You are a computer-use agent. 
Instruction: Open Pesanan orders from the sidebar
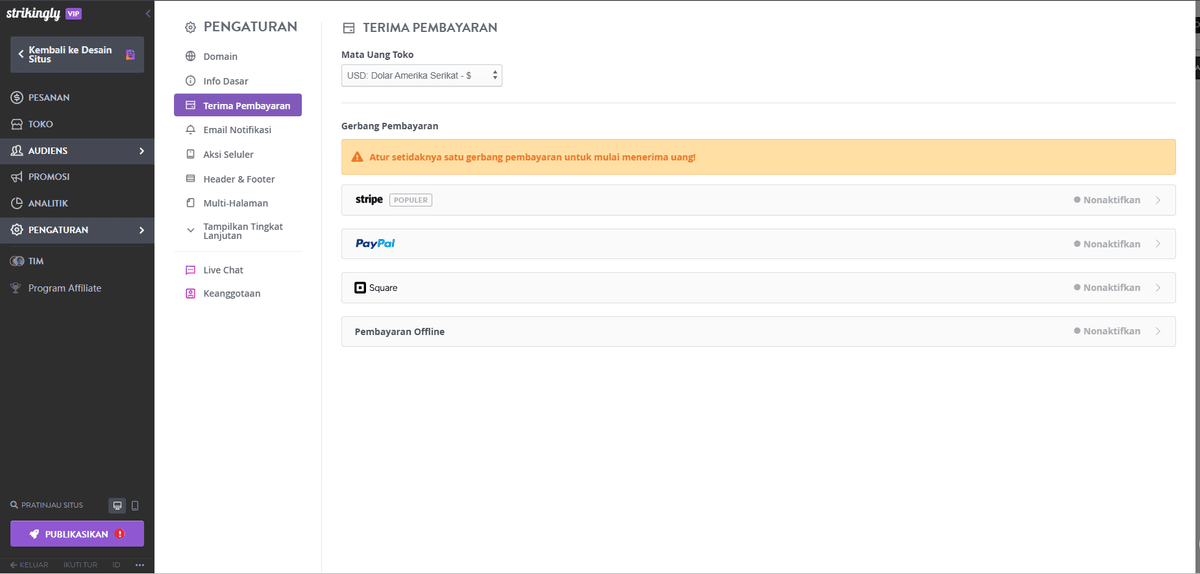[x=48, y=98]
